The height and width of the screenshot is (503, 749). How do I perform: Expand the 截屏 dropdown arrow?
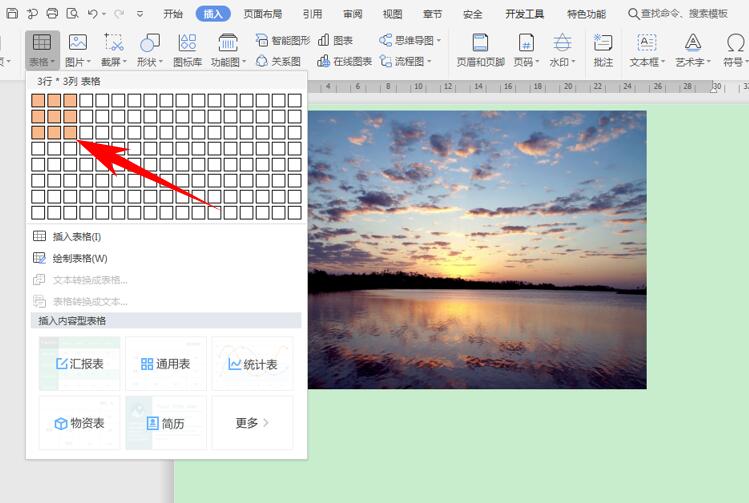click(x=125, y=62)
